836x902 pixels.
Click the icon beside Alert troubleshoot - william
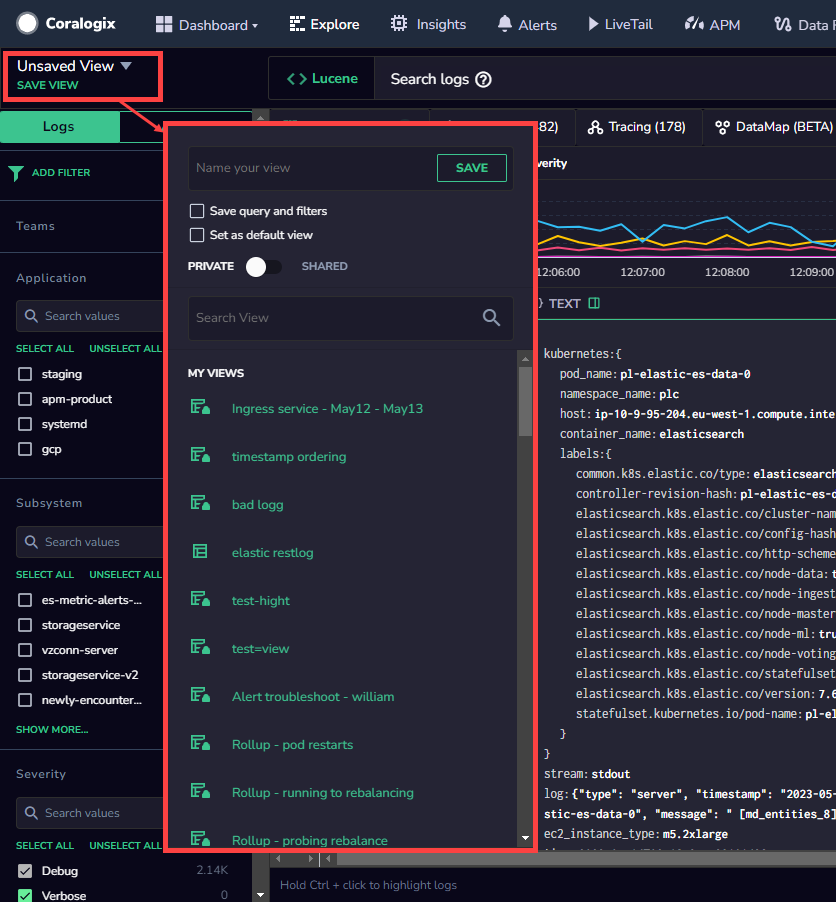tap(200, 695)
